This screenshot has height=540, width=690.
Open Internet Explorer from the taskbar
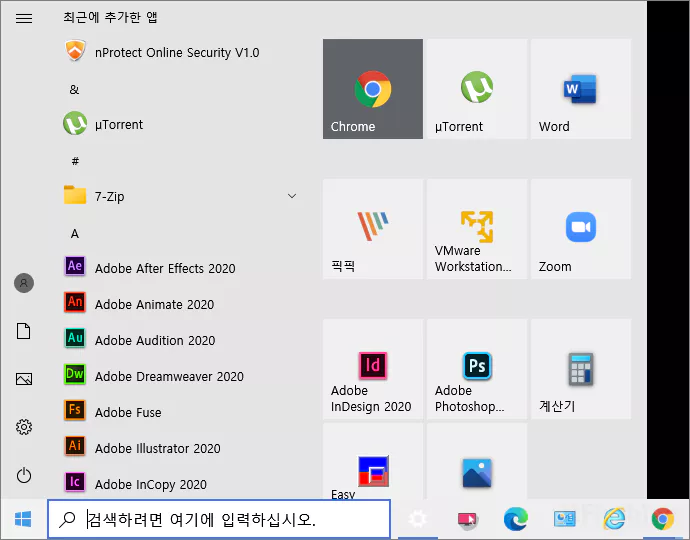[x=614, y=519]
